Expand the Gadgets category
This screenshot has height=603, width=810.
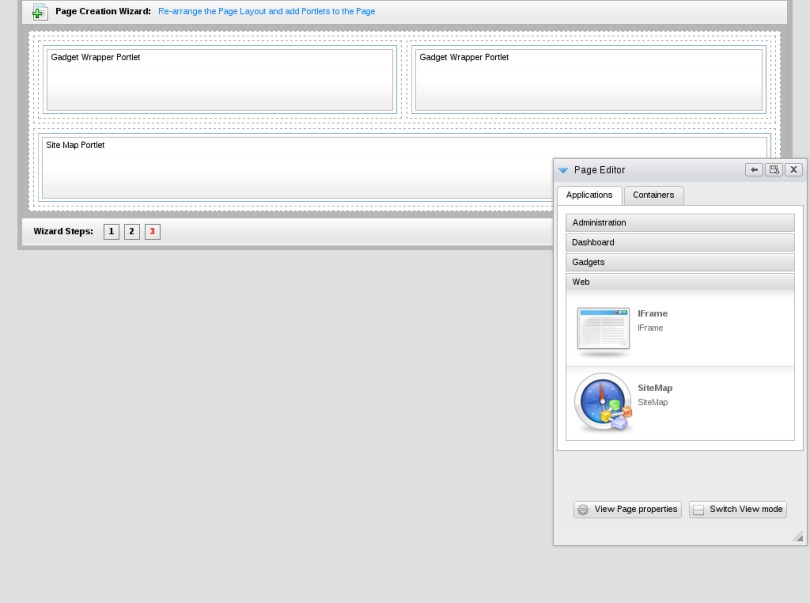point(680,262)
